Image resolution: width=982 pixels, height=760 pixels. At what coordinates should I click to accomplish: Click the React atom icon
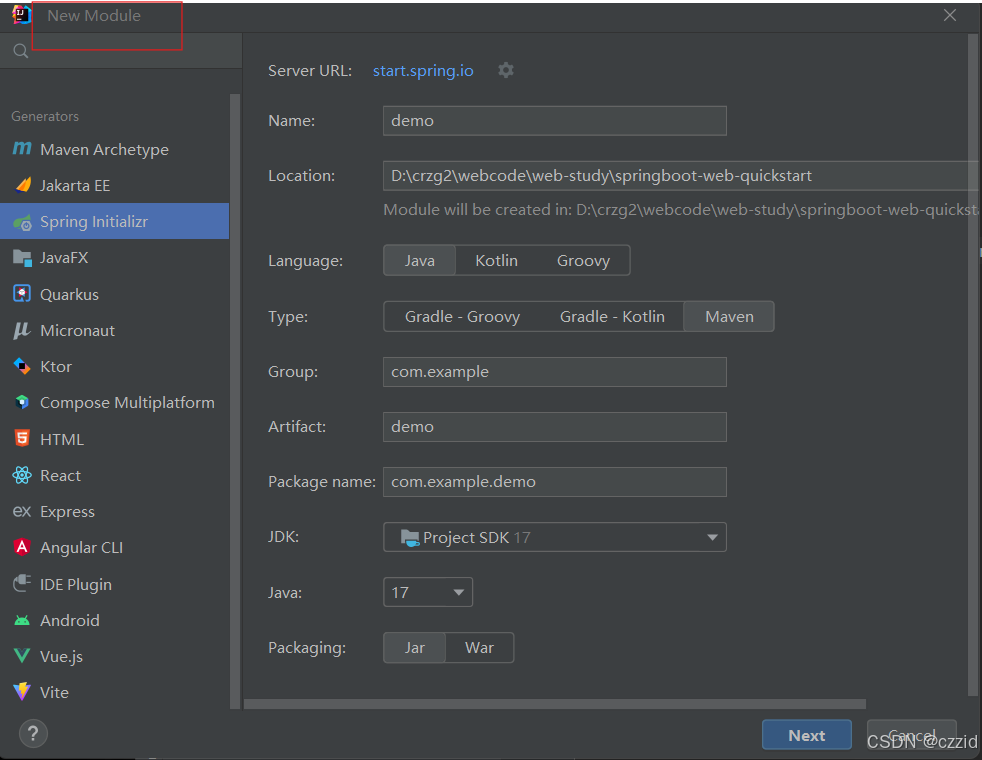click(x=22, y=475)
